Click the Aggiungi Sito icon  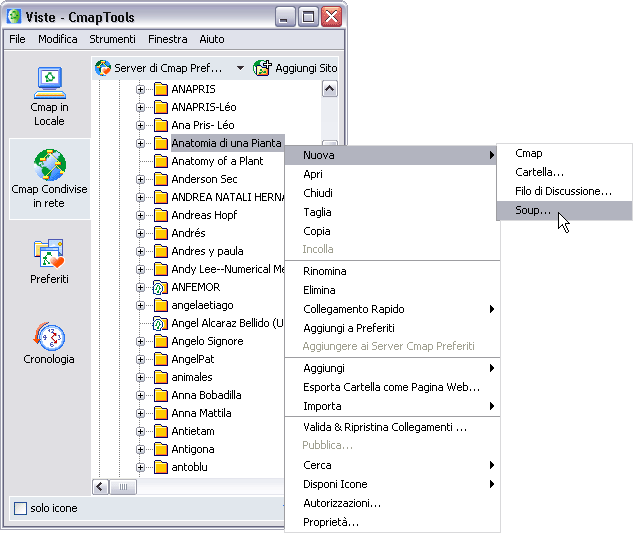coord(263,68)
